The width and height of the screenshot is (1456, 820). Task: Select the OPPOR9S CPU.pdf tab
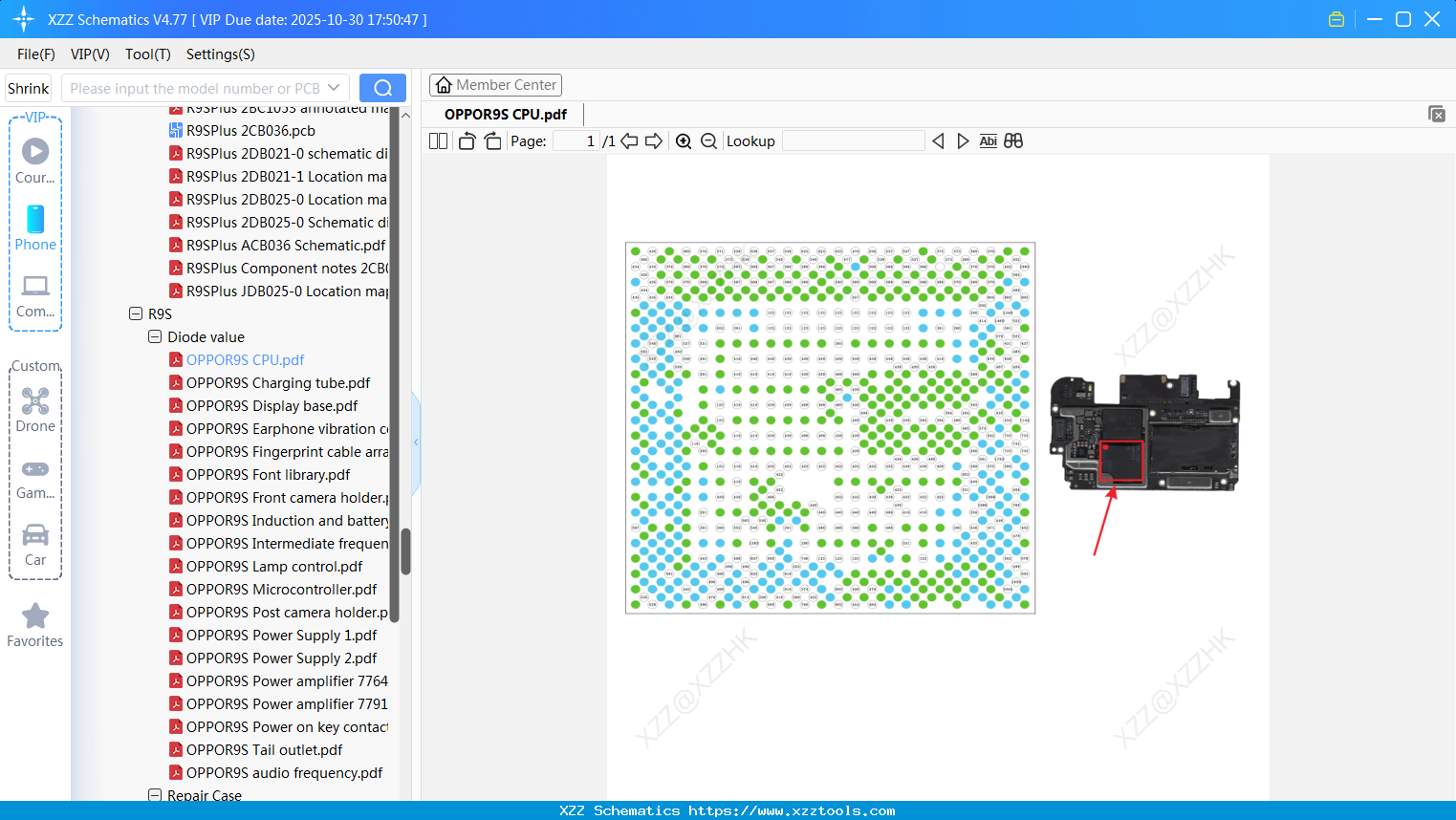click(x=506, y=115)
